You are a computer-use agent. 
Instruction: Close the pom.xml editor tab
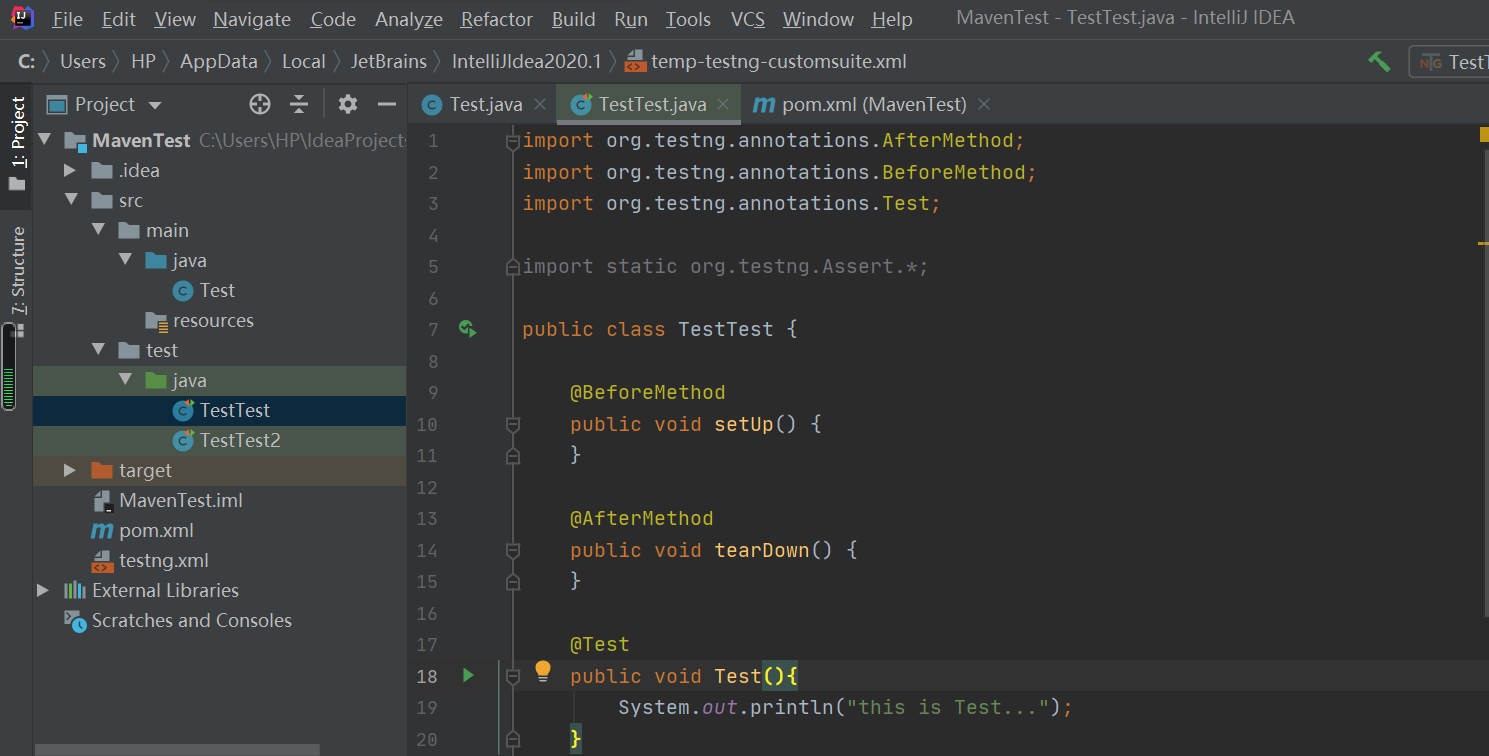pyautogui.click(x=984, y=104)
